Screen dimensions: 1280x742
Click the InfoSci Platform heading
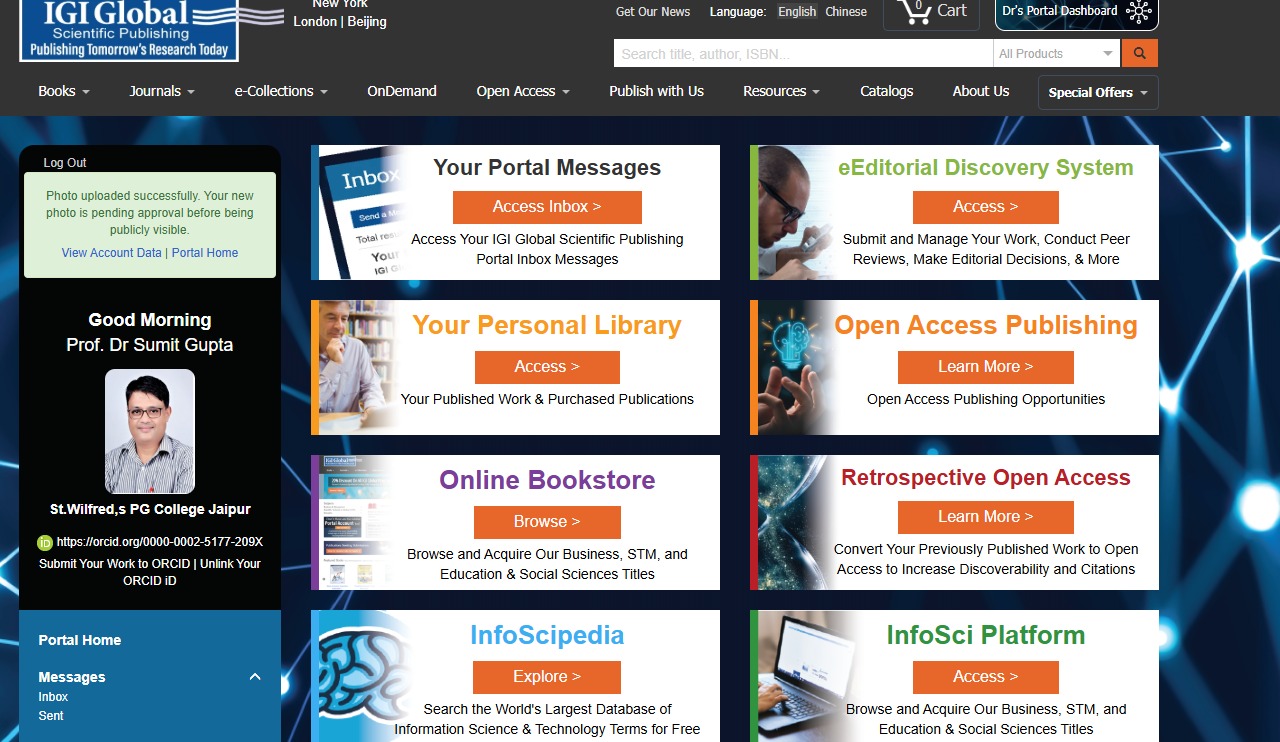[986, 636]
